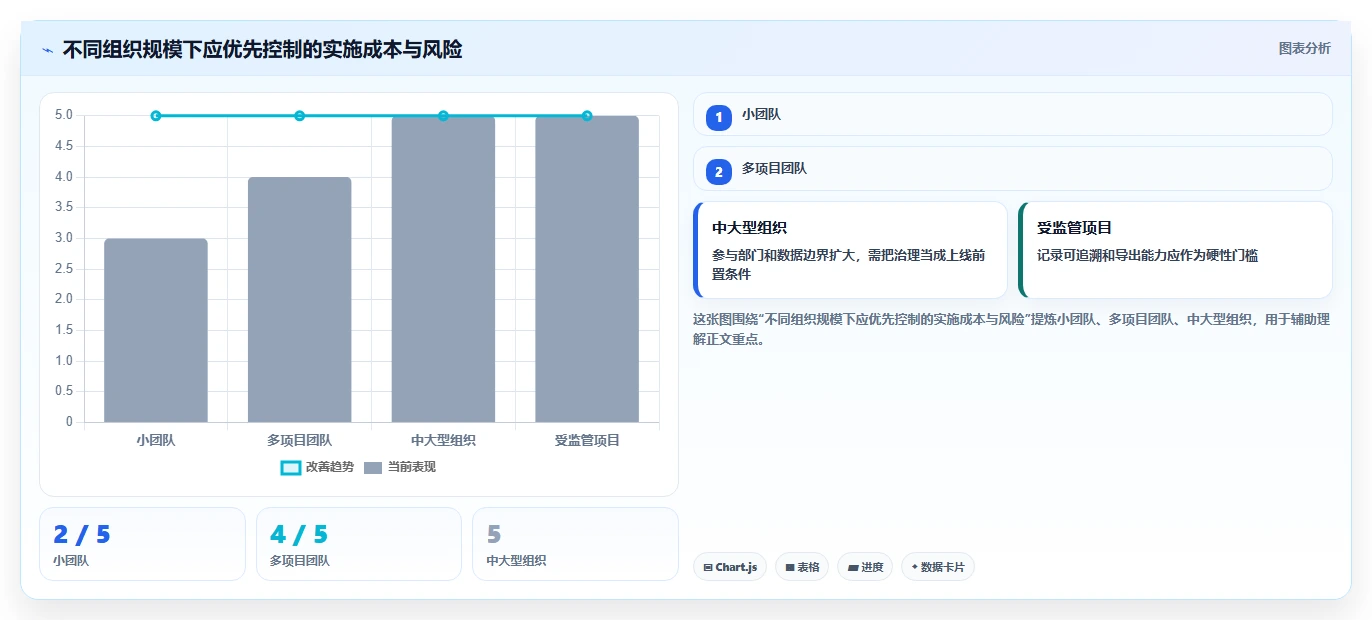Click the 小团队 x-axis label
Screen dimensions: 1372x620
coord(156,440)
